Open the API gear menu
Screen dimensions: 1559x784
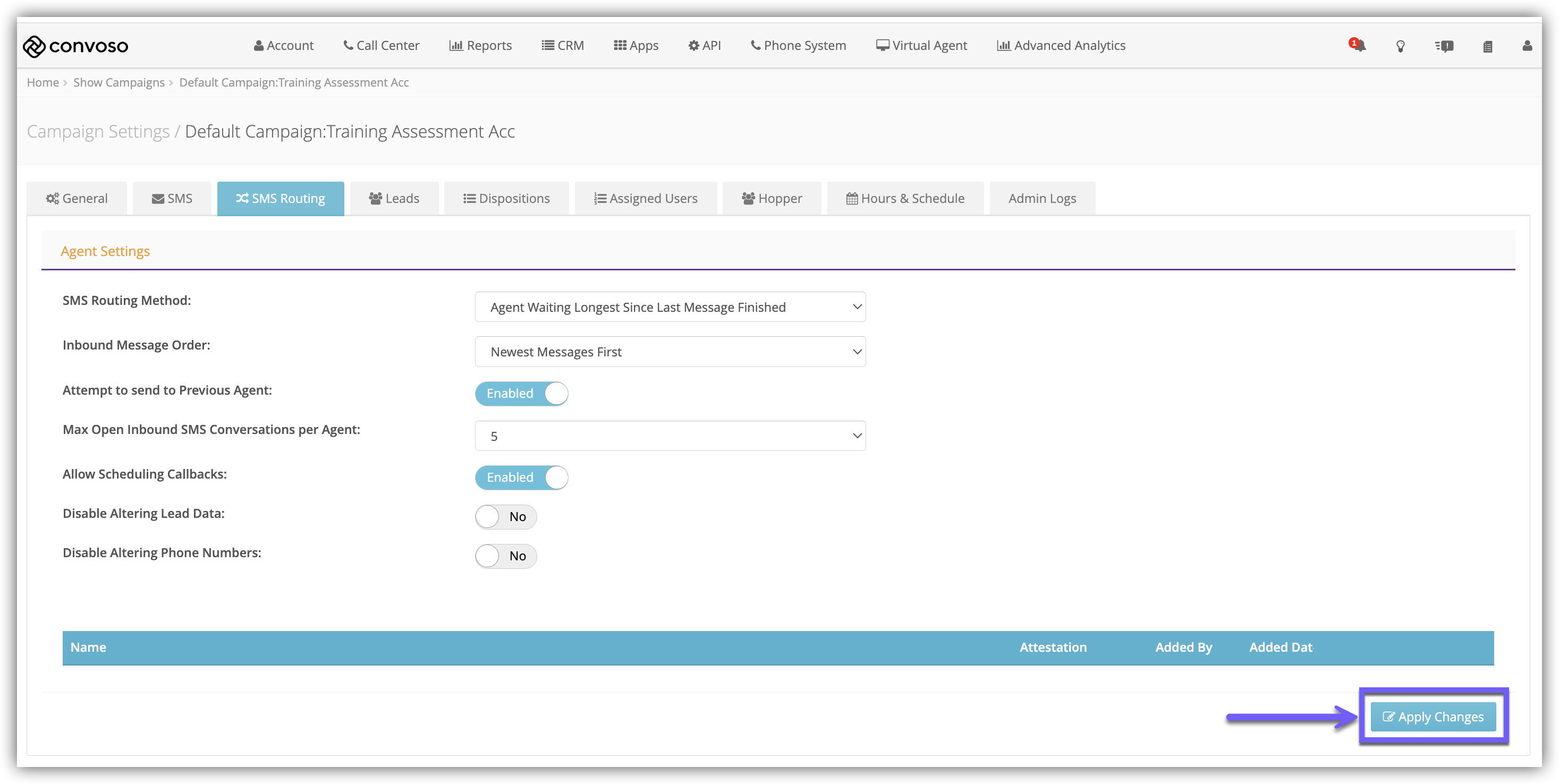tap(705, 45)
